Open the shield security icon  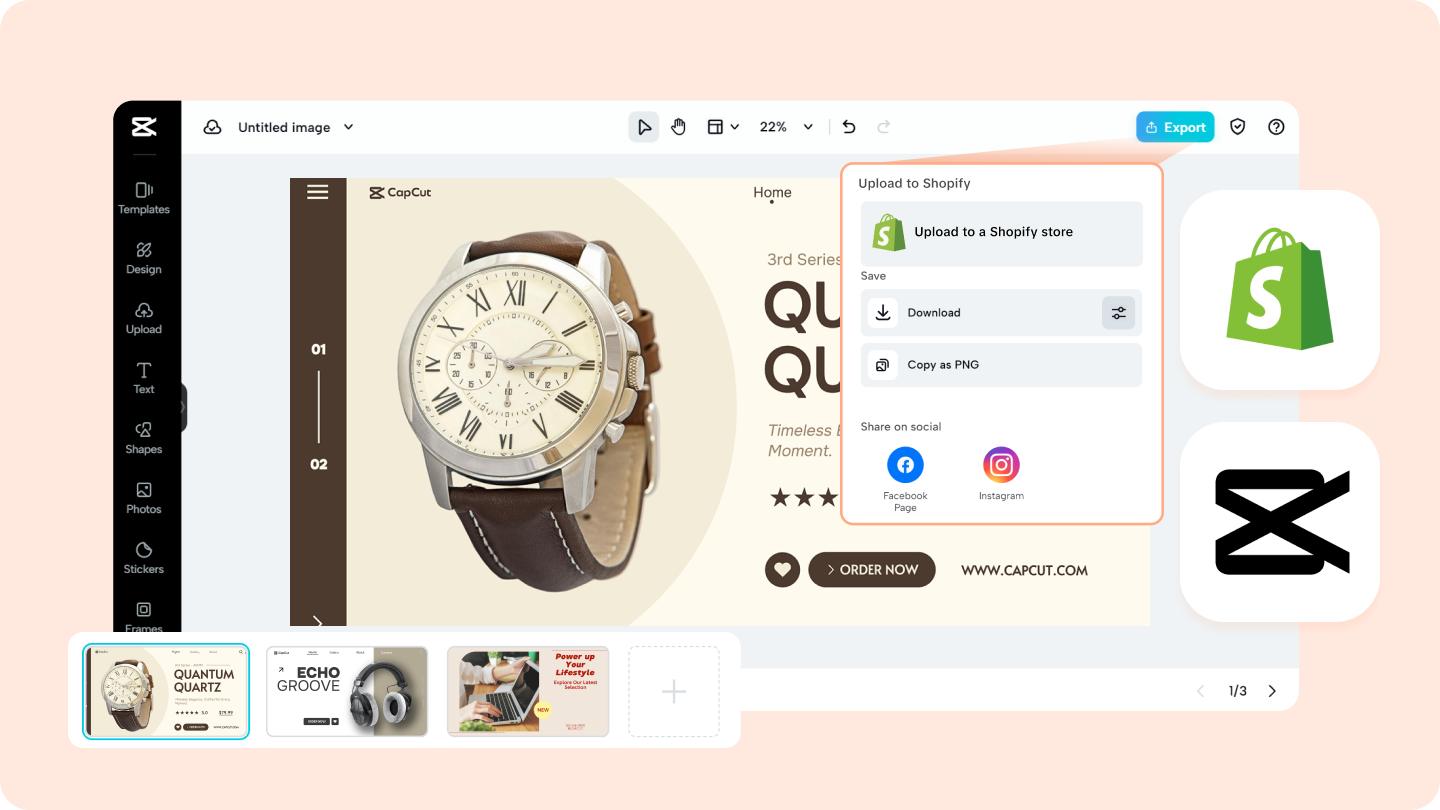click(1238, 127)
